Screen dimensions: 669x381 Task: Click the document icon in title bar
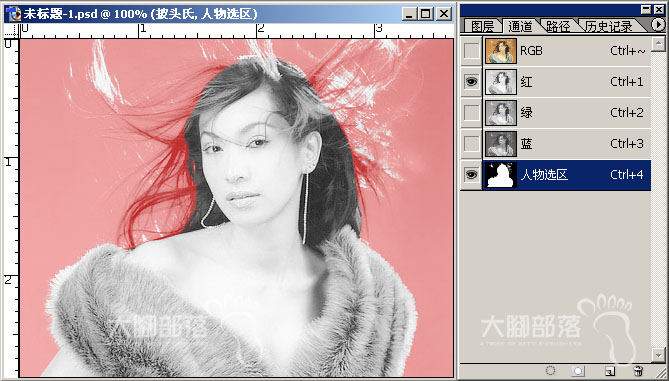coord(13,14)
